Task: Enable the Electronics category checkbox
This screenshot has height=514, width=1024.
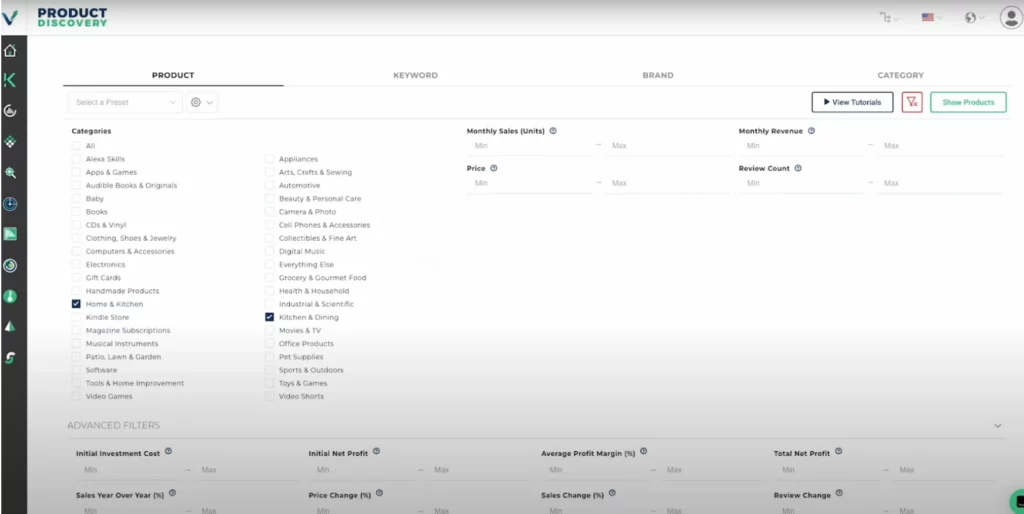Action: (x=76, y=265)
